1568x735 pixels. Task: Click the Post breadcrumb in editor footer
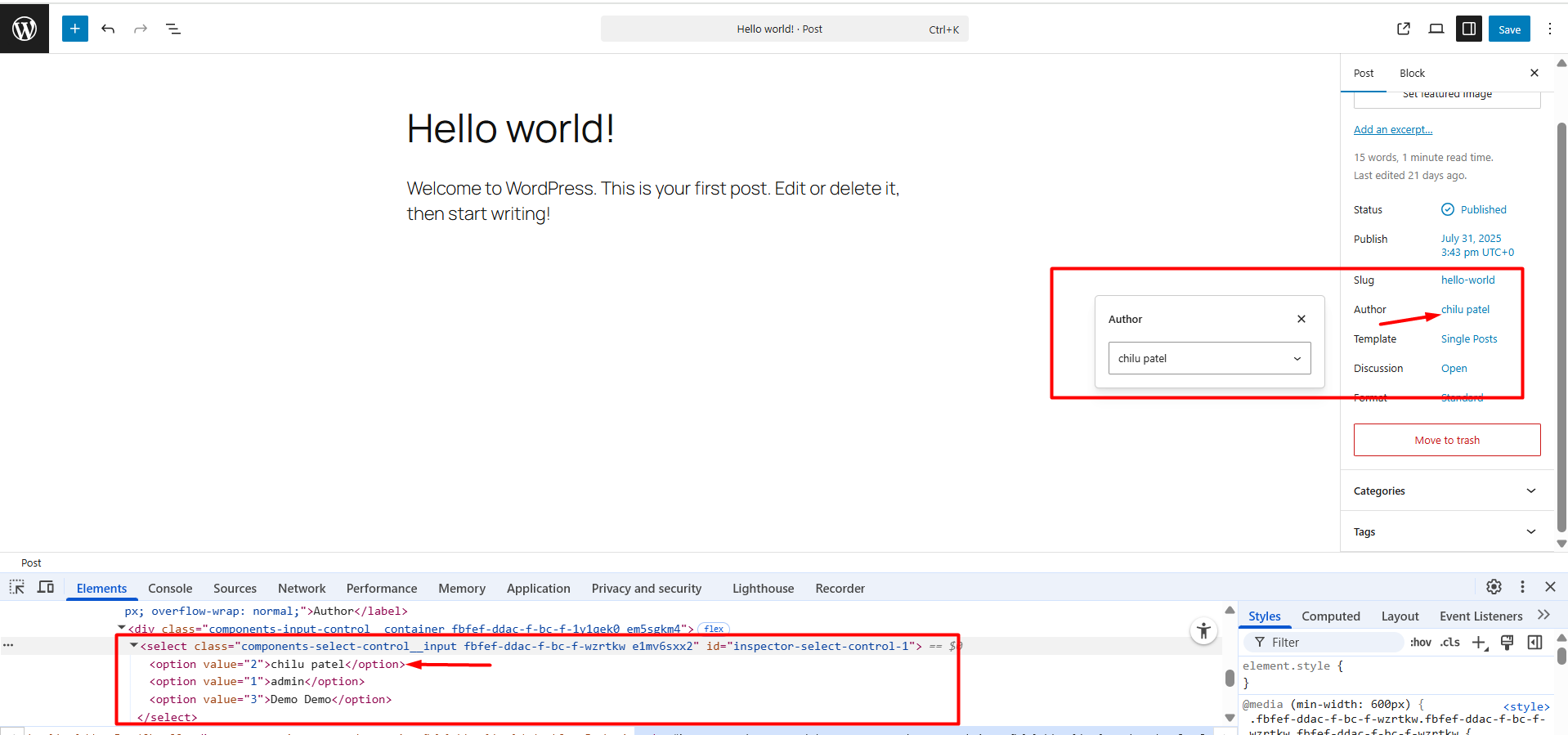[31, 562]
